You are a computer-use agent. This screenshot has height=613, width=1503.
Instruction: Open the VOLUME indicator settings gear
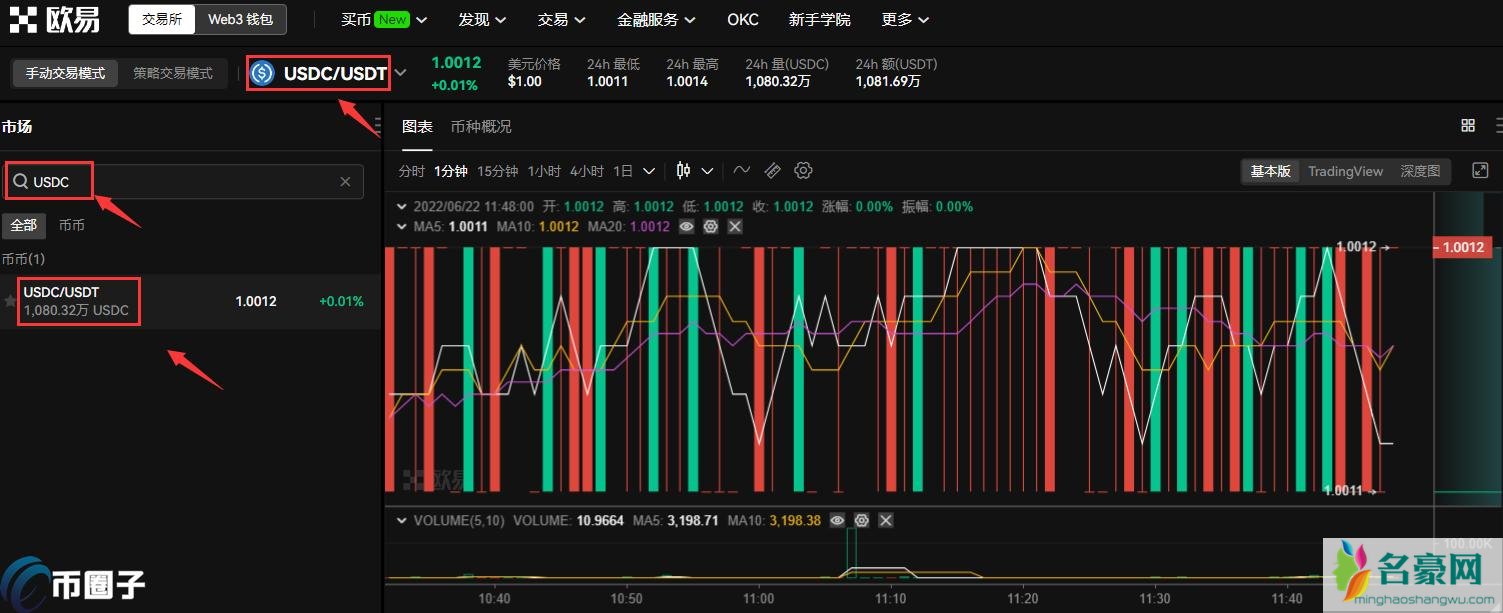(861, 521)
